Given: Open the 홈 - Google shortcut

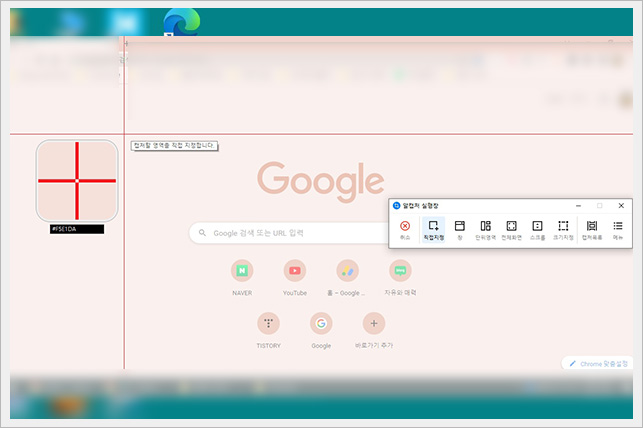Looking at the screenshot, I should 347,278.
